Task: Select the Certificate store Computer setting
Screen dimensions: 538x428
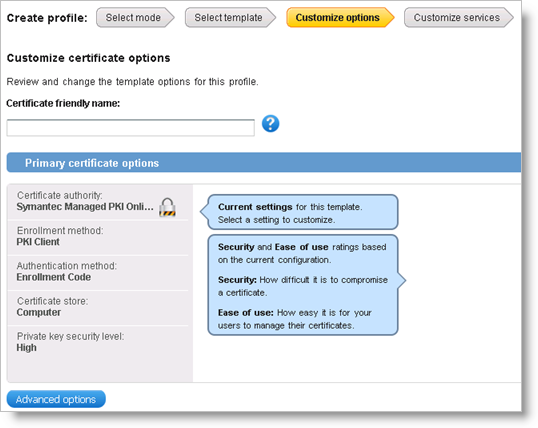Action: [98, 308]
